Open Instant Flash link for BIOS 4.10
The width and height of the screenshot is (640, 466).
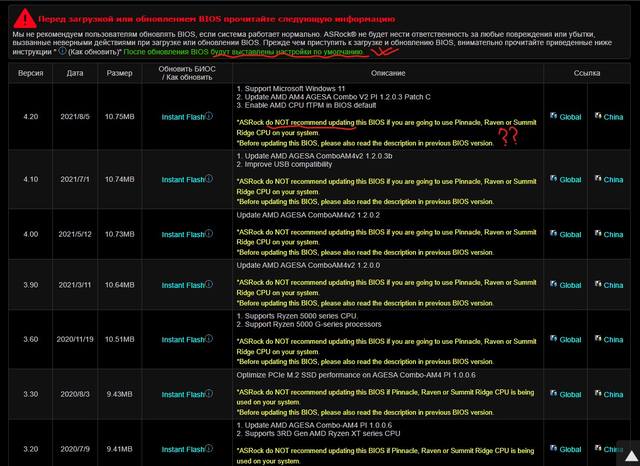183,180
